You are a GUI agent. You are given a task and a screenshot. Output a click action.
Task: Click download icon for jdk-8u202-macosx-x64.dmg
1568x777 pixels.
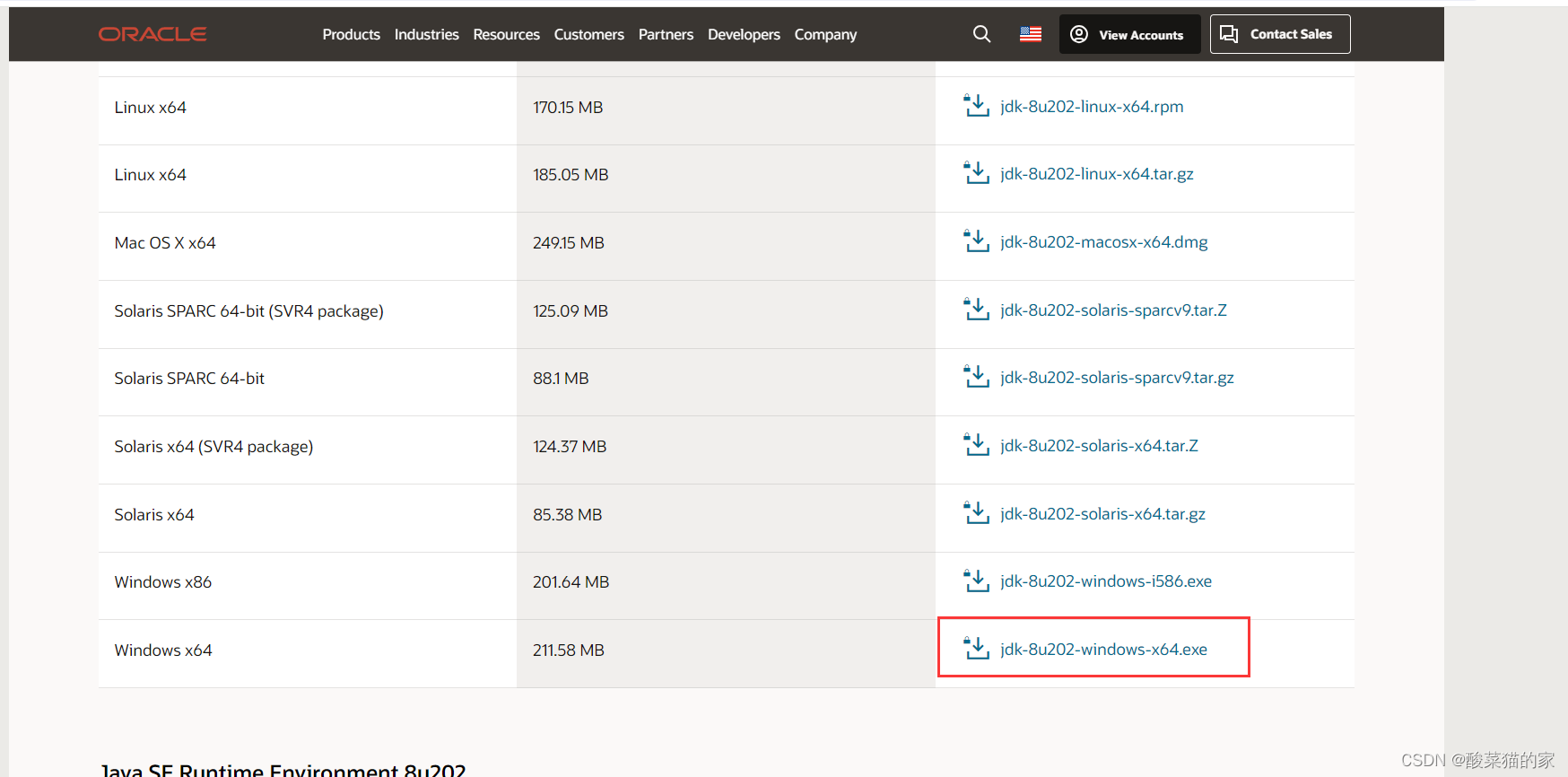[x=976, y=241]
